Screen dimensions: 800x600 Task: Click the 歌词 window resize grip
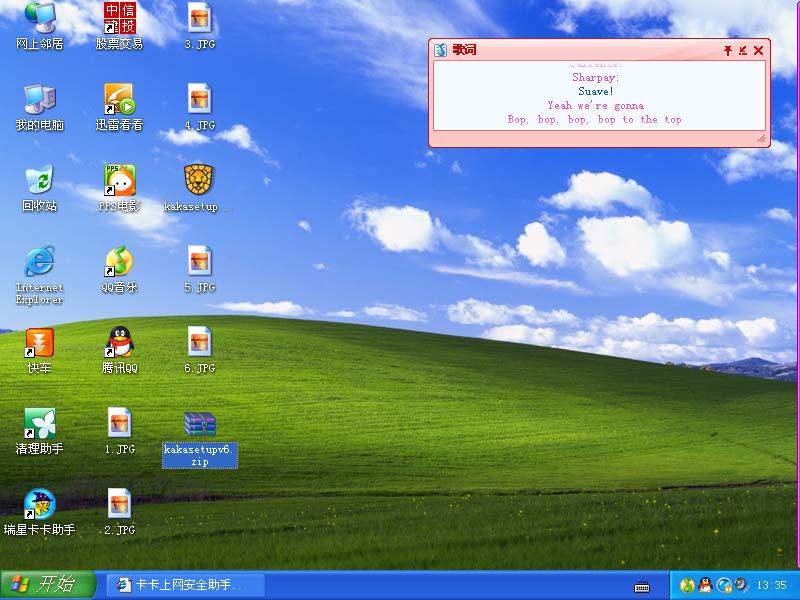pos(761,138)
